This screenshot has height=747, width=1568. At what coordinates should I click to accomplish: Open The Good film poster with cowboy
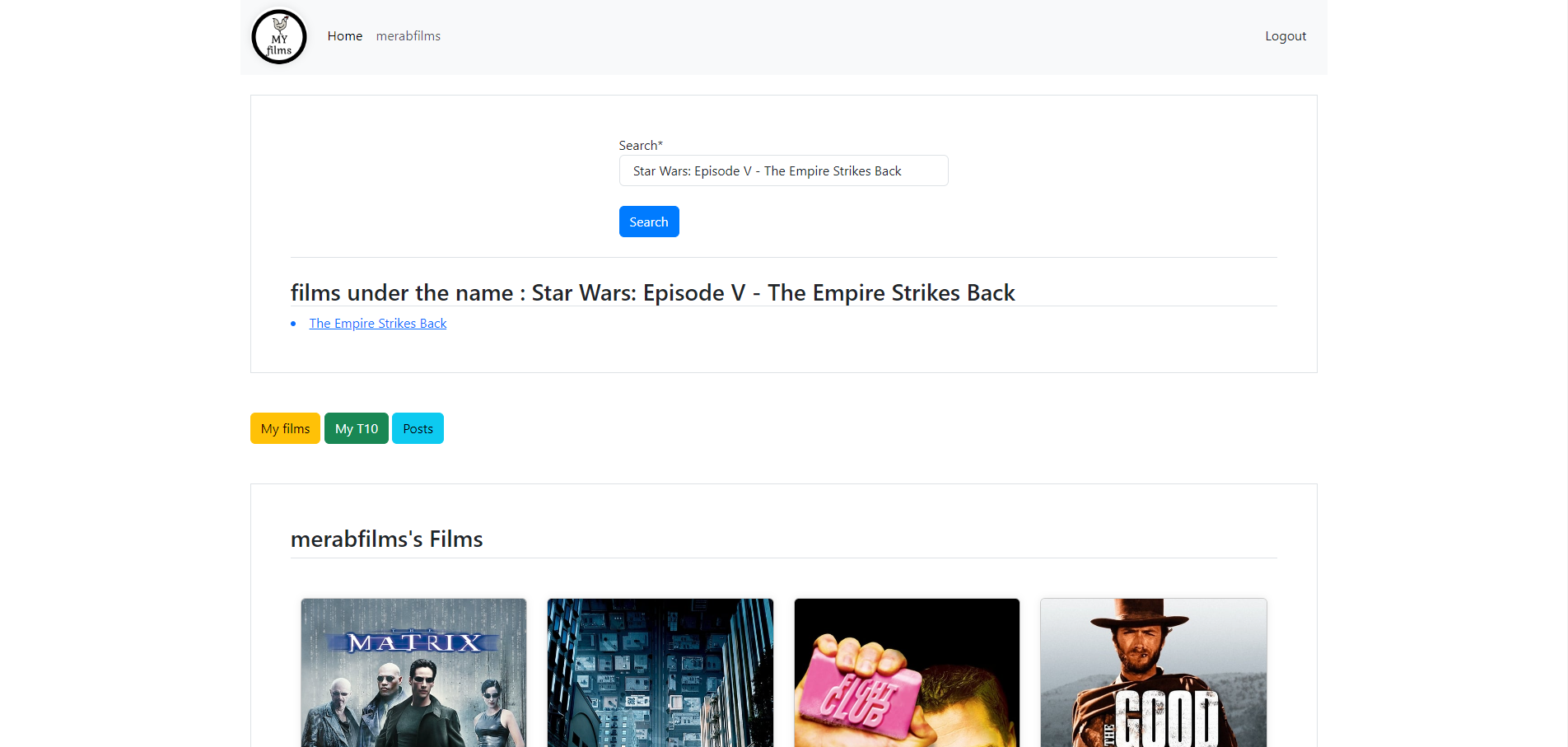1154,673
